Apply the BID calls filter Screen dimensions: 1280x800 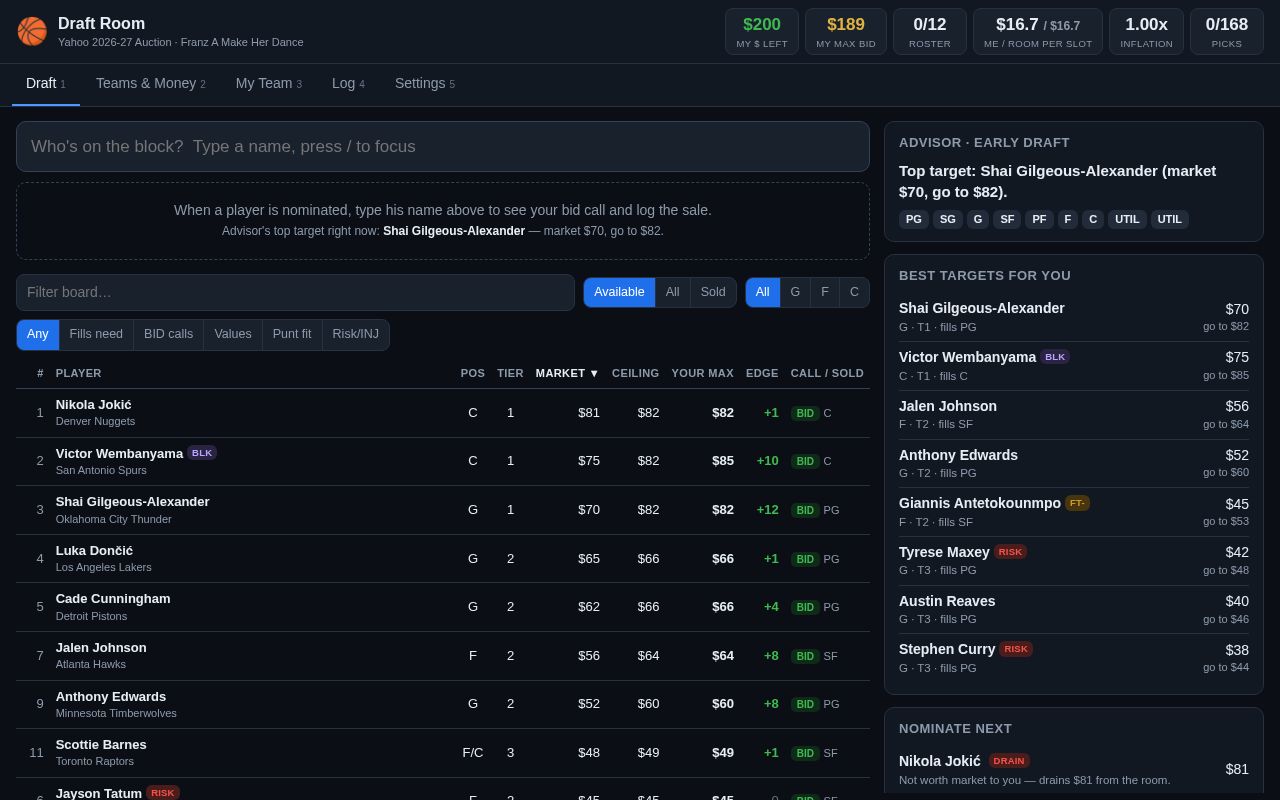[x=168, y=334]
